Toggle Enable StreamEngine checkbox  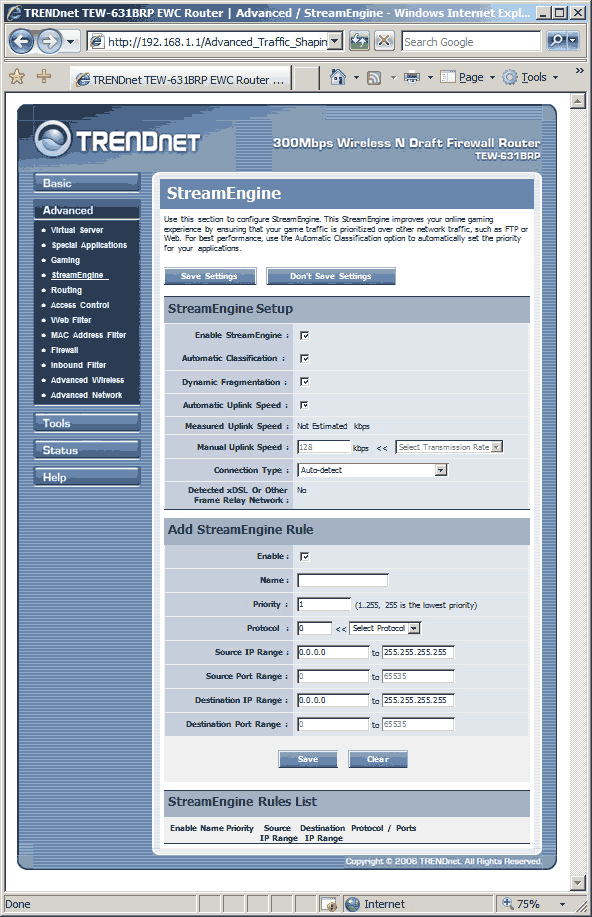pos(304,336)
